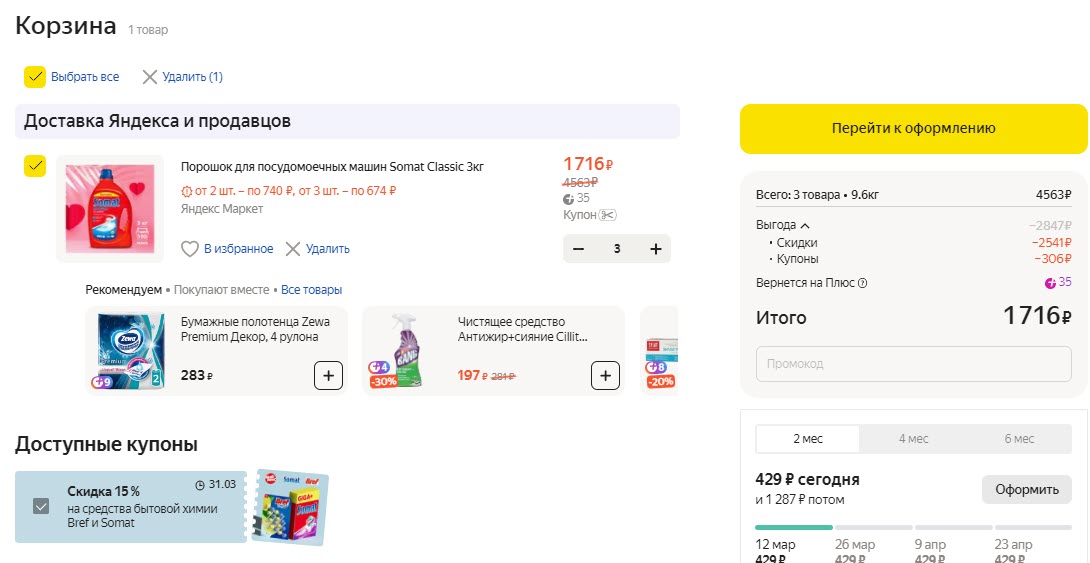Increase Somat quantity with the plus icon
Image resolution: width=1090 pixels, height=563 pixels.
pos(655,249)
